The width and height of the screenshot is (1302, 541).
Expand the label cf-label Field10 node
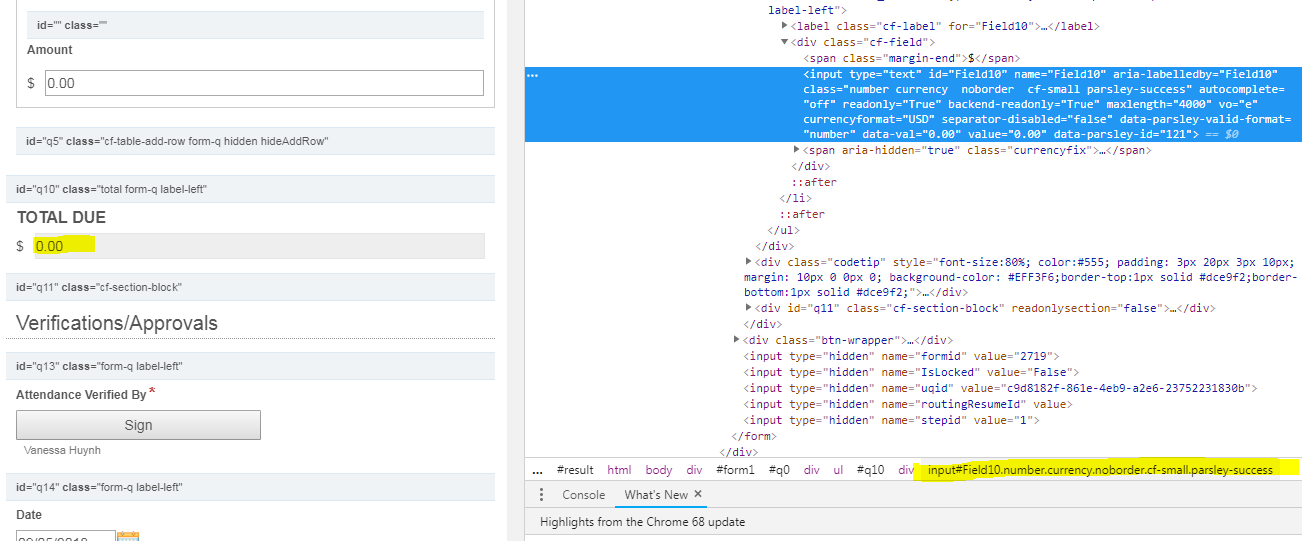[x=785, y=26]
